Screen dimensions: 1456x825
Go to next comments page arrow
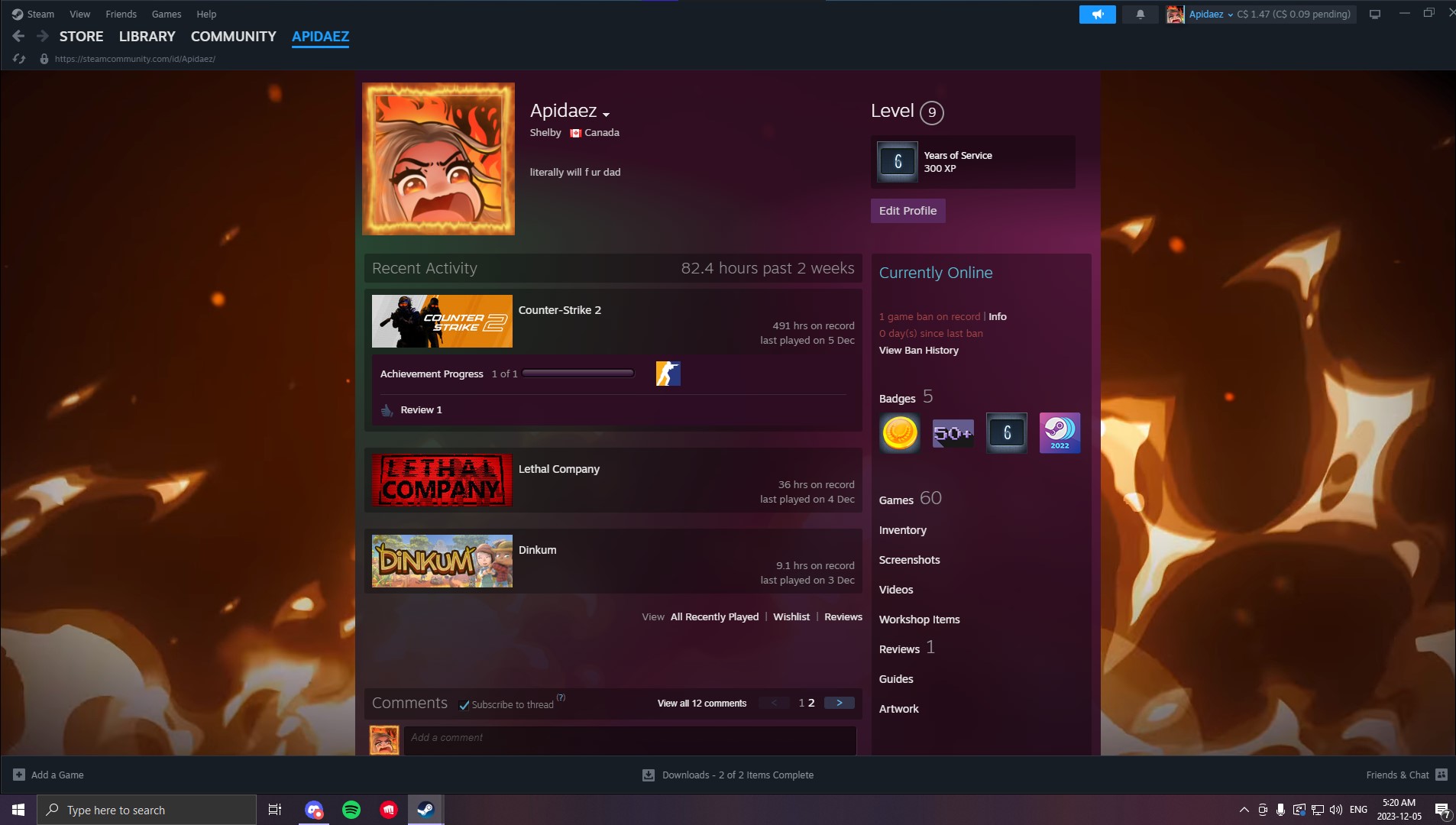click(839, 703)
